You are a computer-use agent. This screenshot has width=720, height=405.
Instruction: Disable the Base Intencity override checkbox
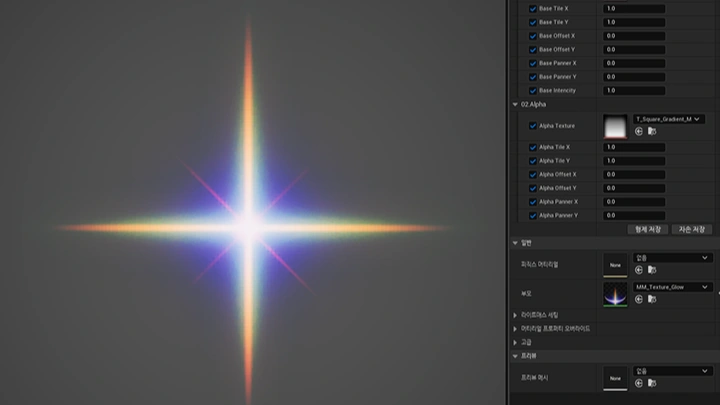pos(532,90)
